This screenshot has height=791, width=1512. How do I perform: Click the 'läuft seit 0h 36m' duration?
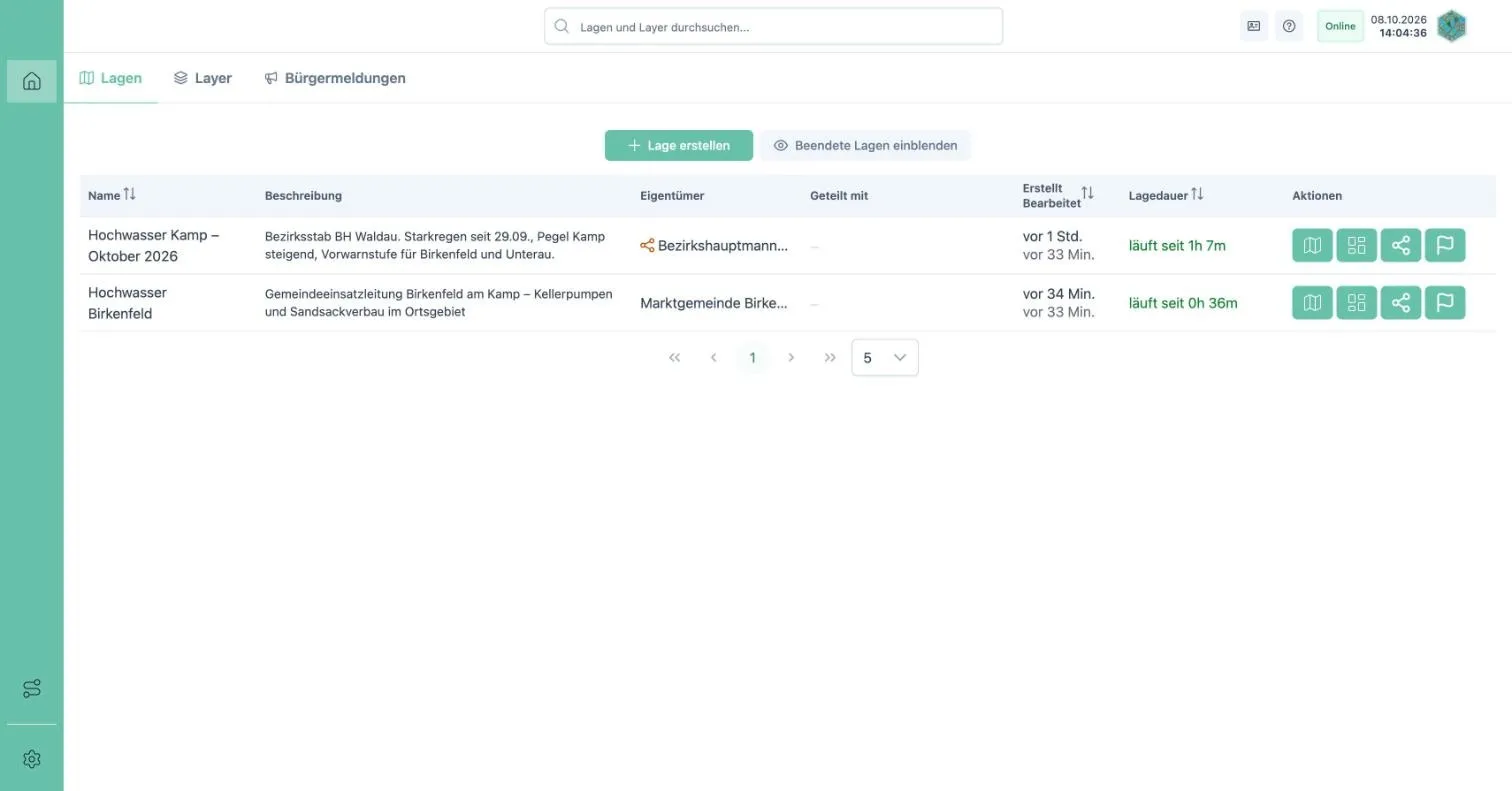point(1183,302)
